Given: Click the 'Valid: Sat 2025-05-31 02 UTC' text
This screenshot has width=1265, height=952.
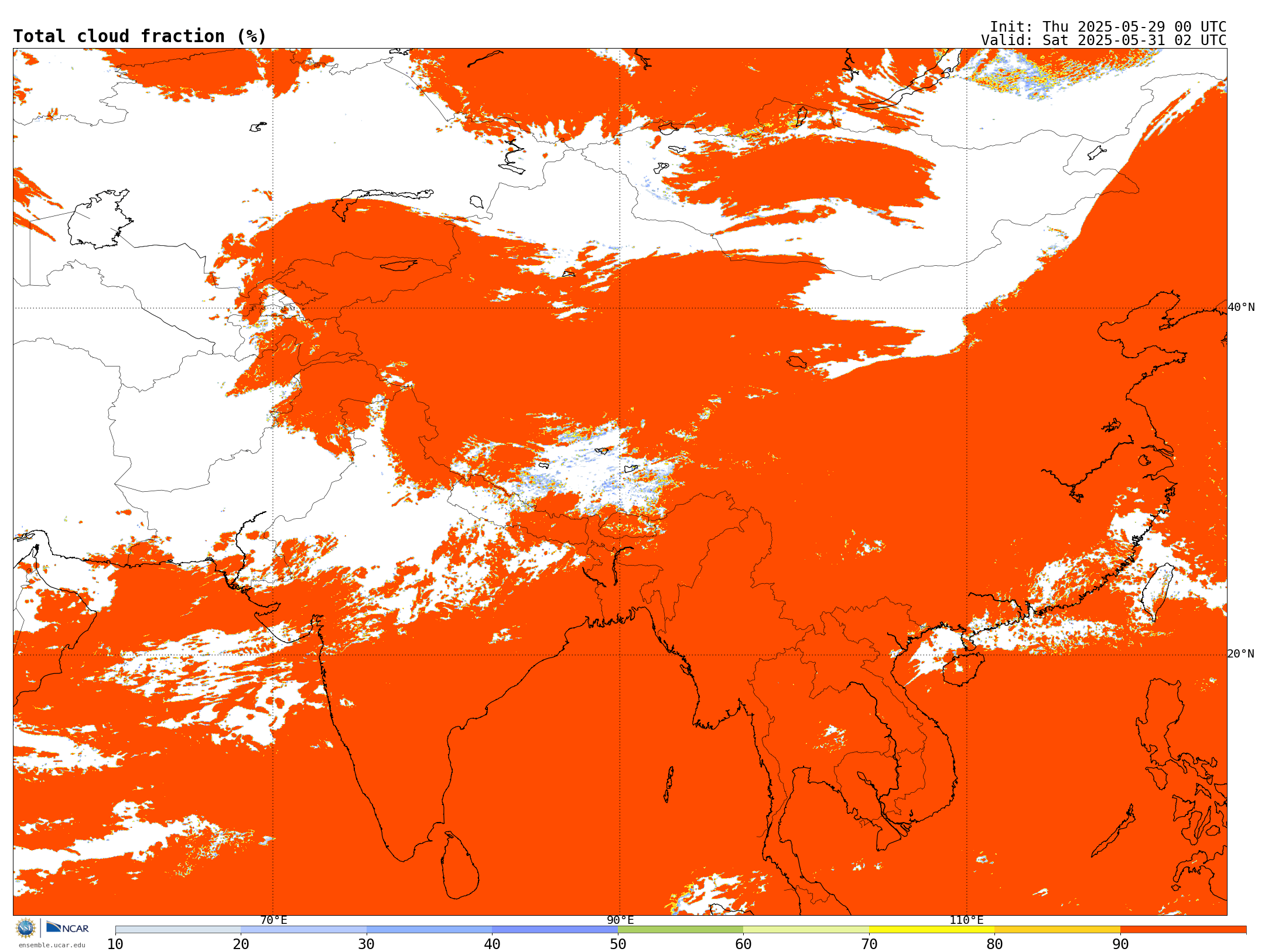Looking at the screenshot, I should point(1104,40).
